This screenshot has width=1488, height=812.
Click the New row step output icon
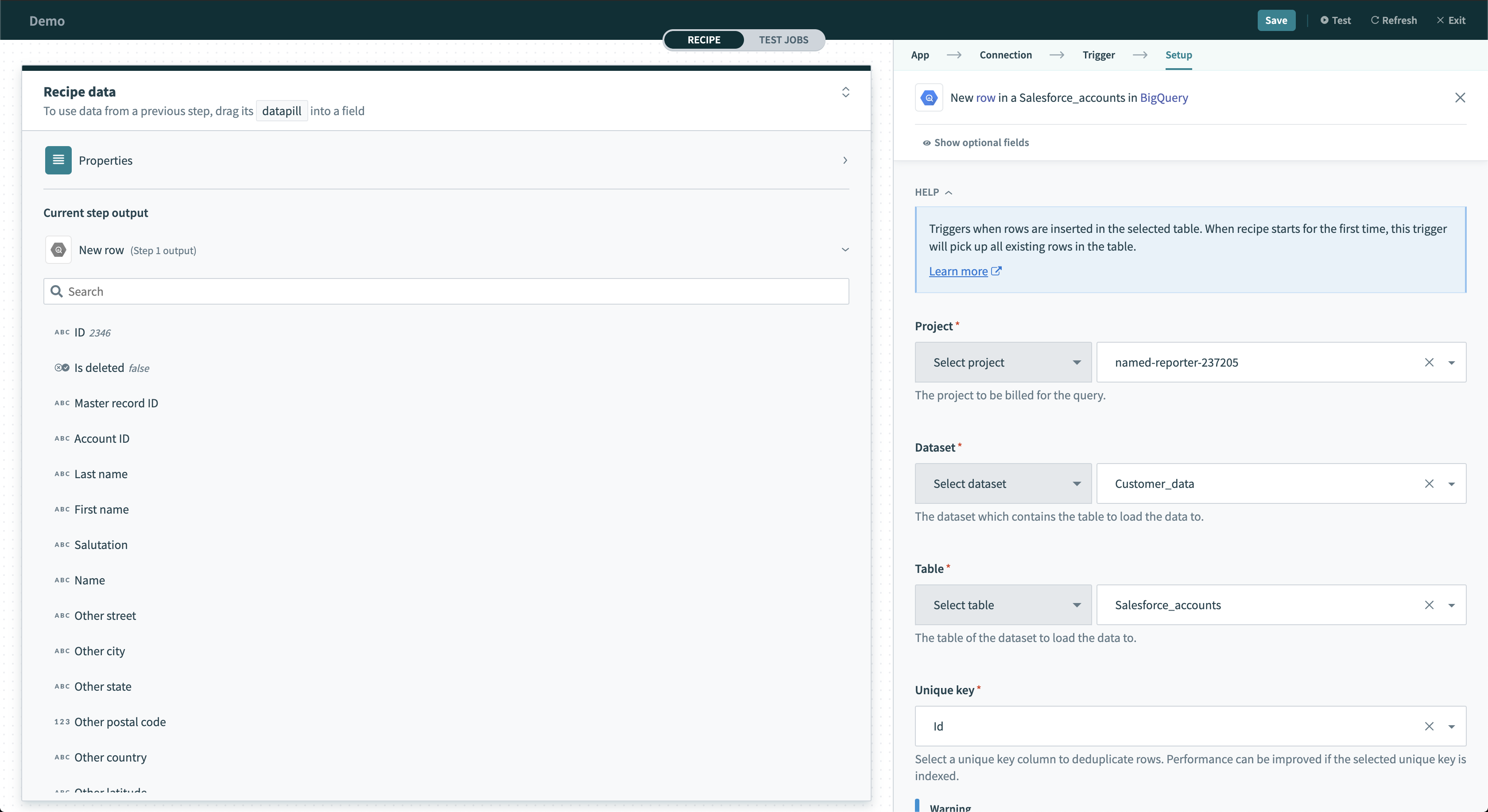tap(58, 250)
